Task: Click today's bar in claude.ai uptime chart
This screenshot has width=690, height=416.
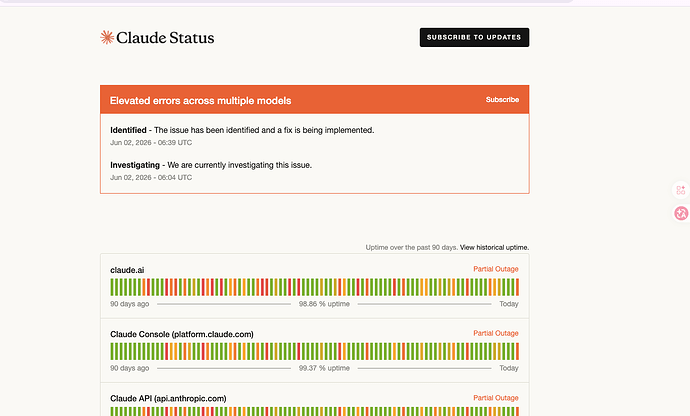Action: point(518,287)
